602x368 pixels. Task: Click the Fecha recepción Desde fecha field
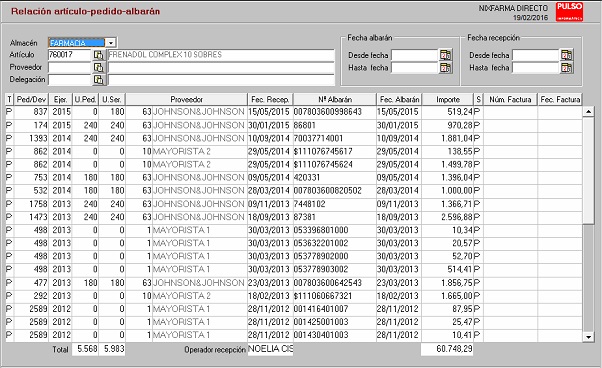(x=536, y=55)
